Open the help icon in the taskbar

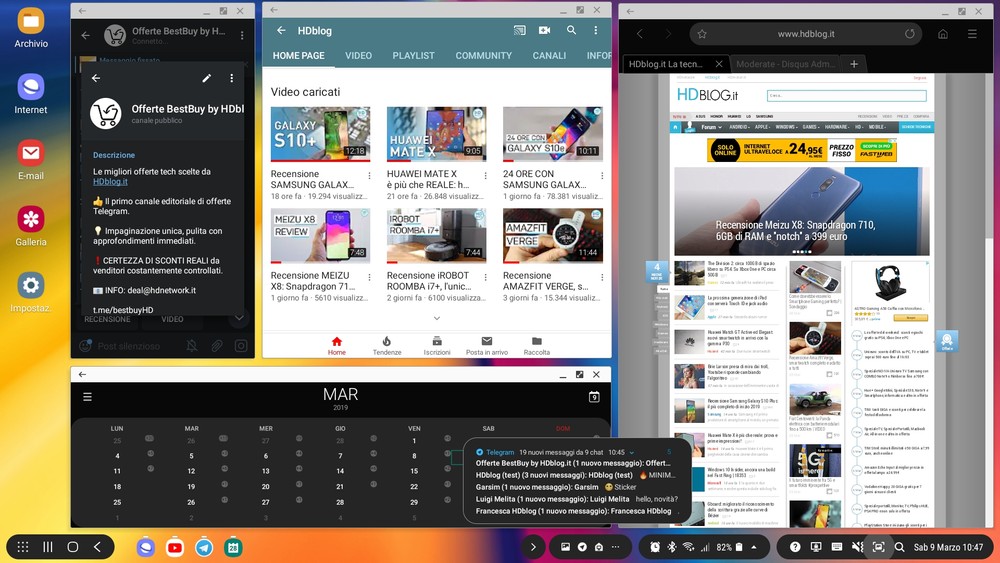[x=795, y=547]
